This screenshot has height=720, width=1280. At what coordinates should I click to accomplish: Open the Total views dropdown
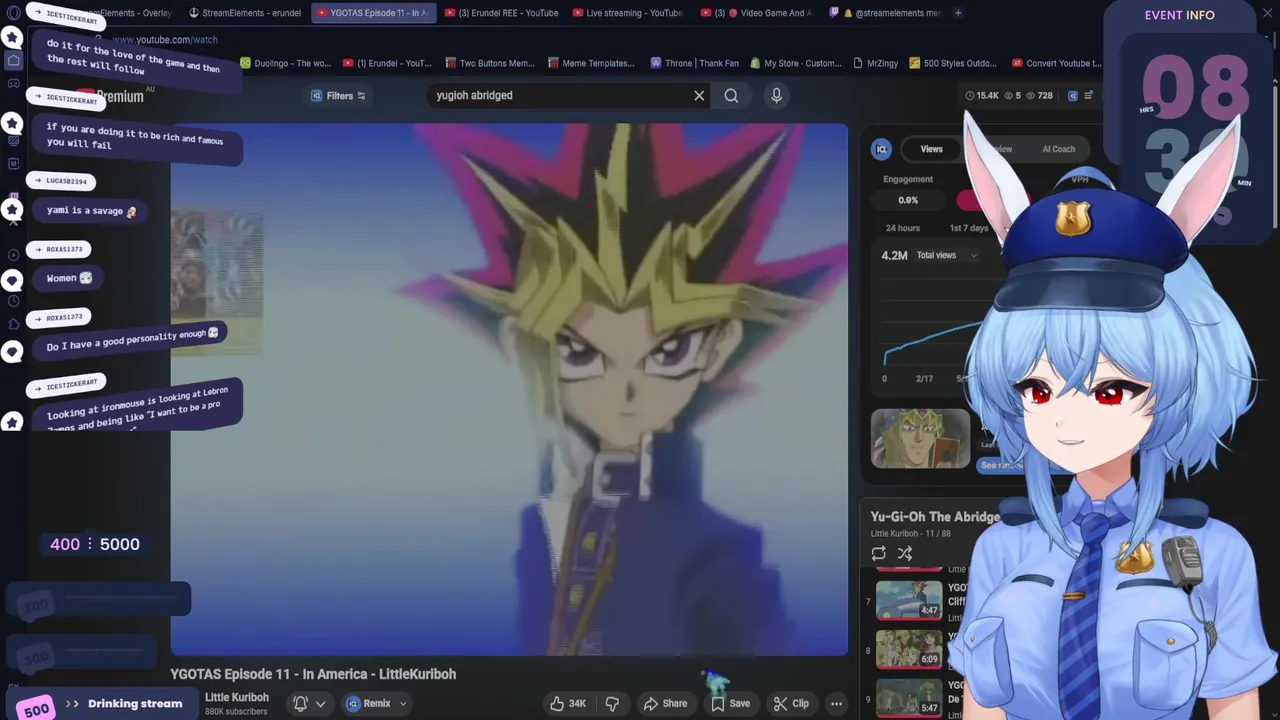pos(947,255)
